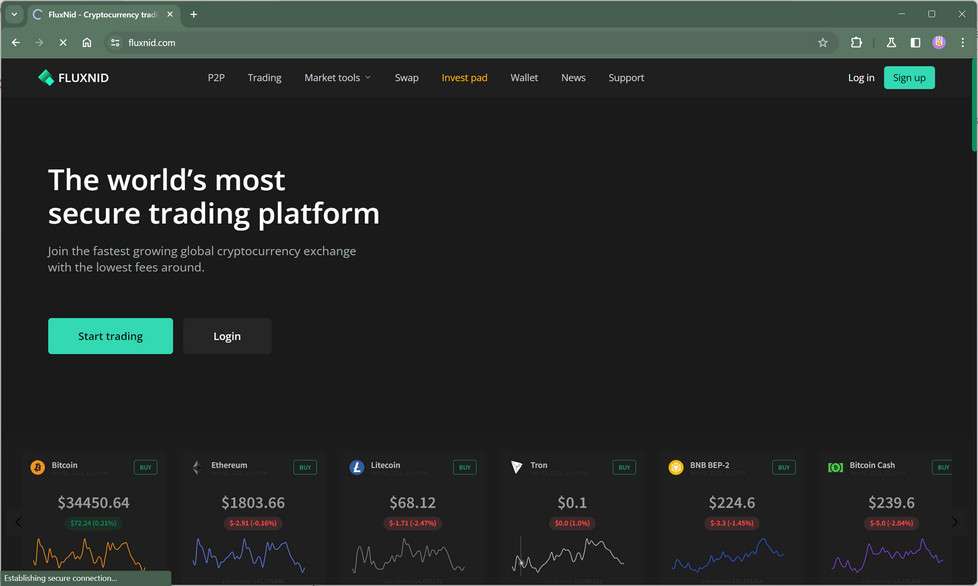Click BUY on the Litecoin card
Viewport: 978px width, 586px height.
point(465,467)
